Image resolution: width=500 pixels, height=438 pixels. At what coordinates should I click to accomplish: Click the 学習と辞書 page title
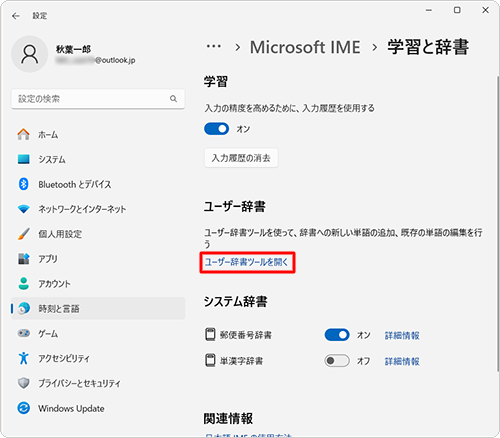coord(428,47)
